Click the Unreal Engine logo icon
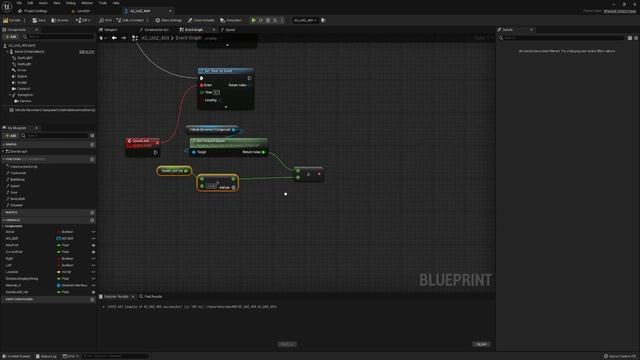 point(7,6)
